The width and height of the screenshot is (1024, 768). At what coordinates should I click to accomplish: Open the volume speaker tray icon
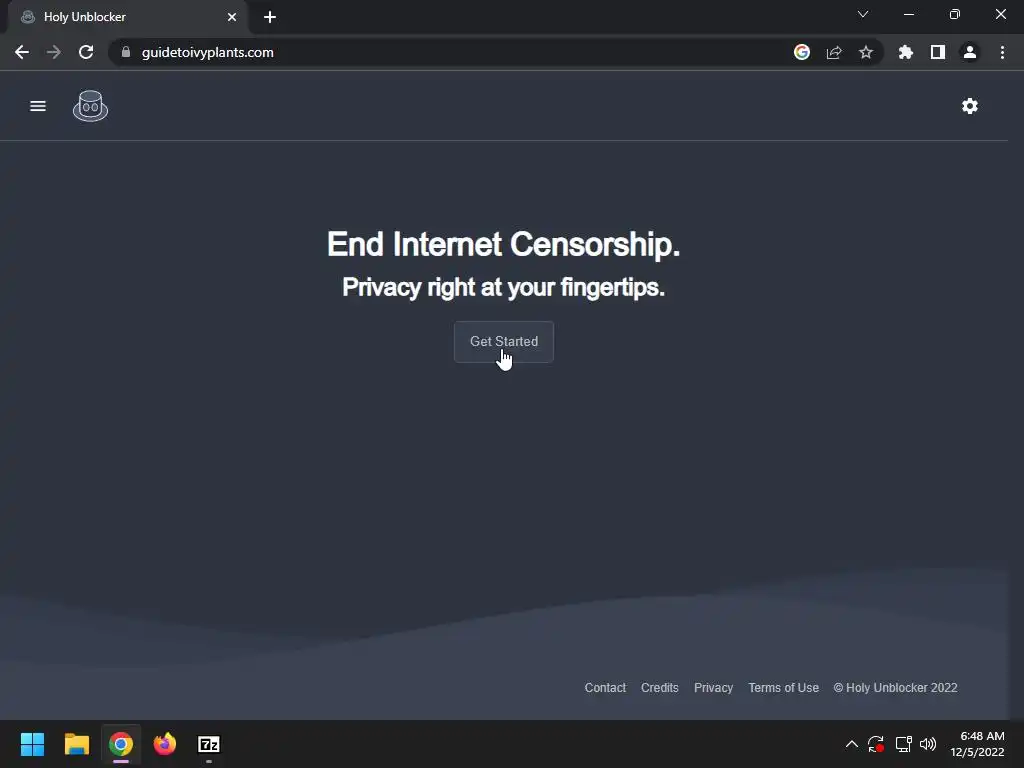(x=928, y=744)
